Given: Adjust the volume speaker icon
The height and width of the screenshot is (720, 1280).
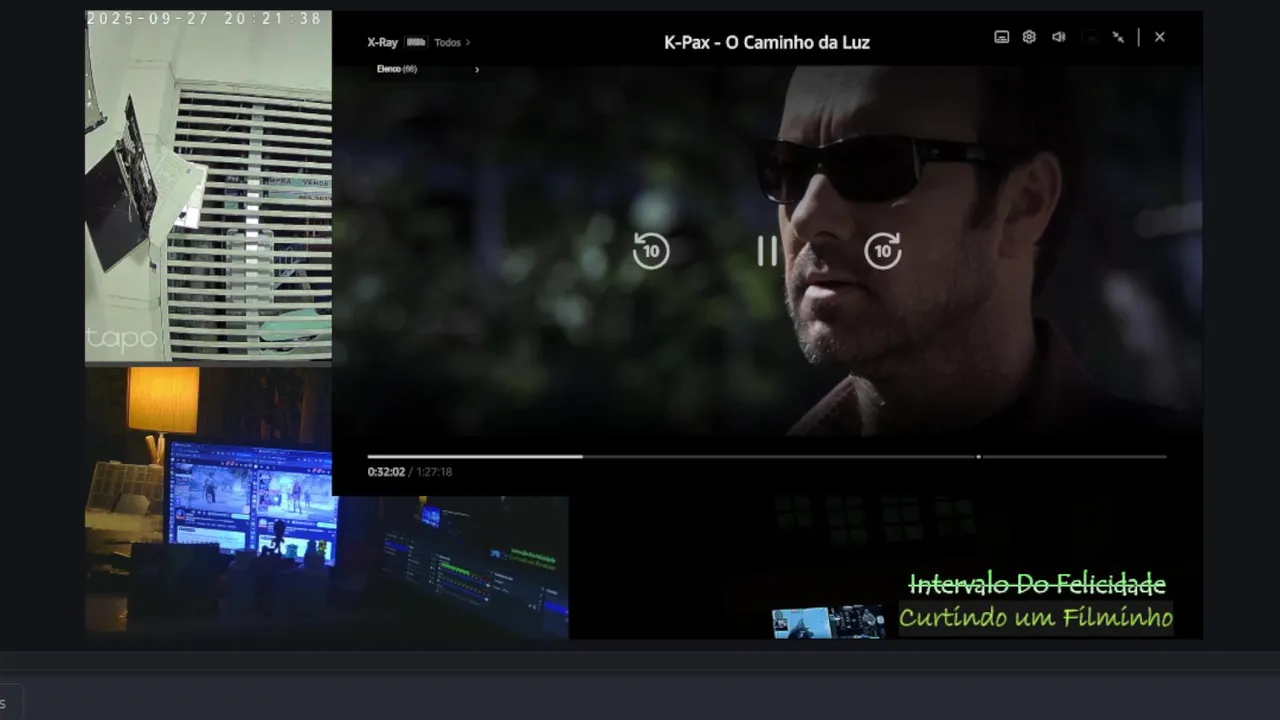Looking at the screenshot, I should (1058, 37).
